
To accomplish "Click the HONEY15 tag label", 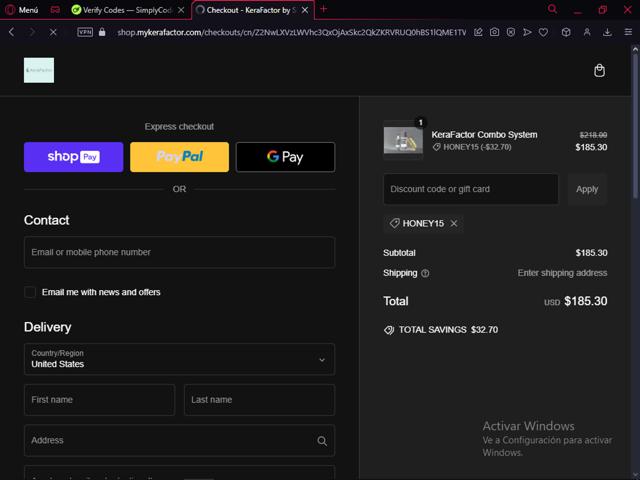I will 423,223.
